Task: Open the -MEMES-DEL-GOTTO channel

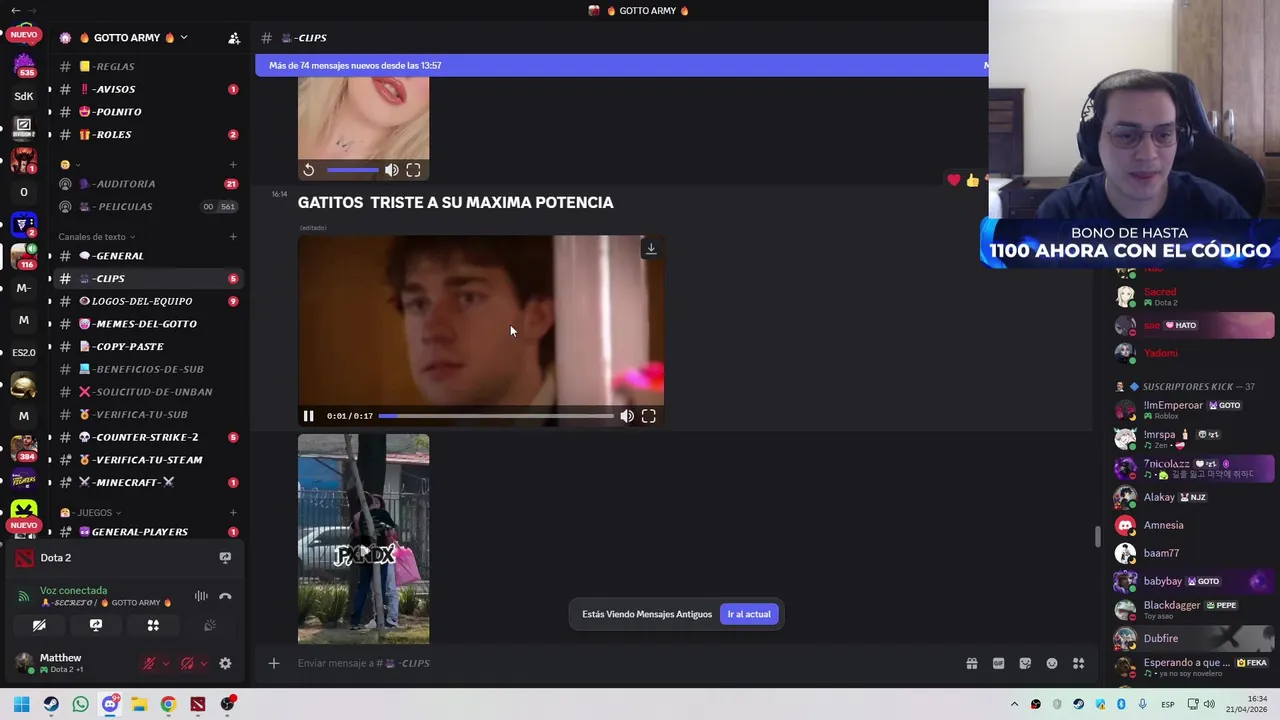Action: click(x=148, y=324)
